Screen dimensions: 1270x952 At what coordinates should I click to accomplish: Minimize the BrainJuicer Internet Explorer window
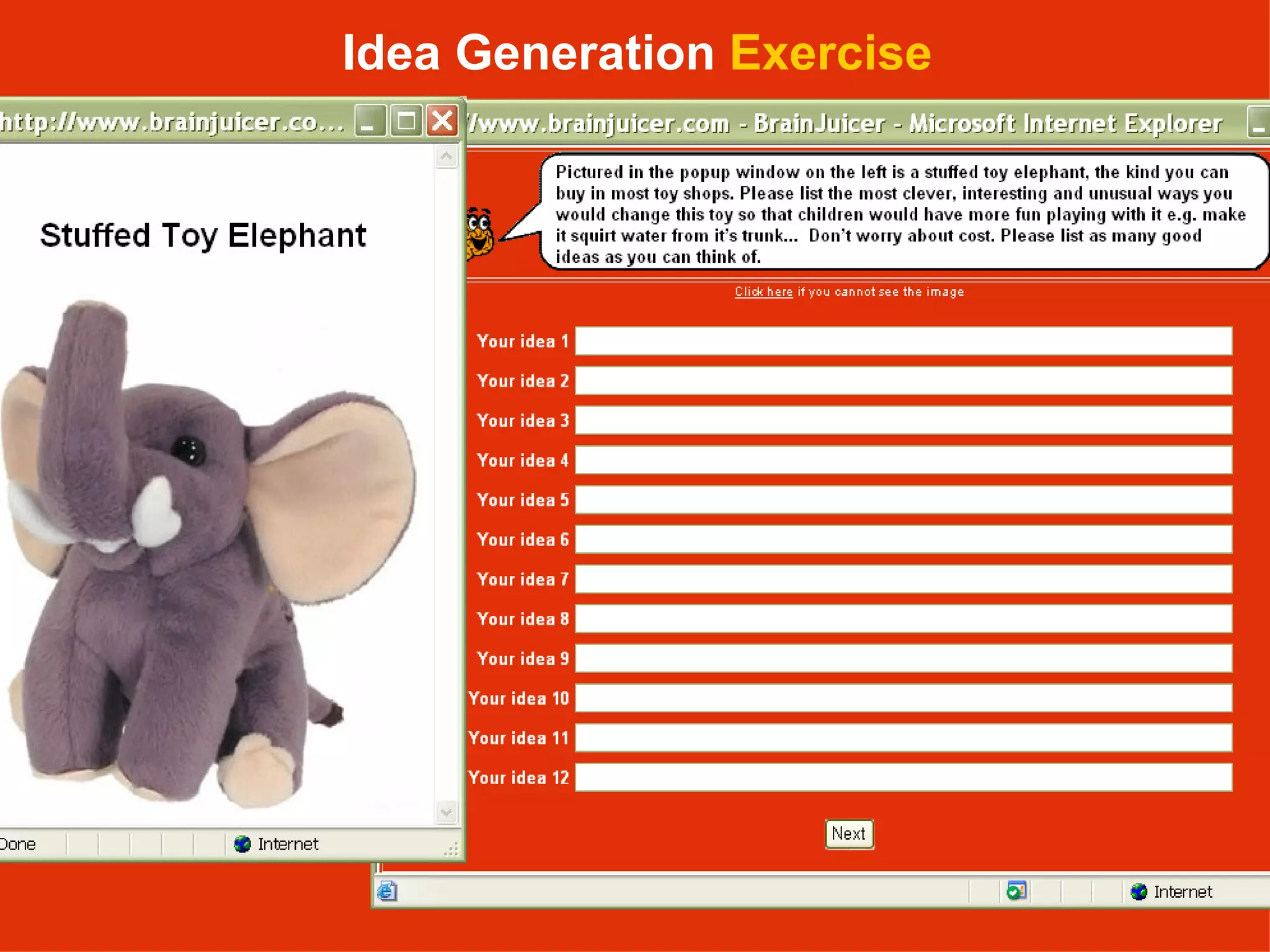click(1259, 123)
